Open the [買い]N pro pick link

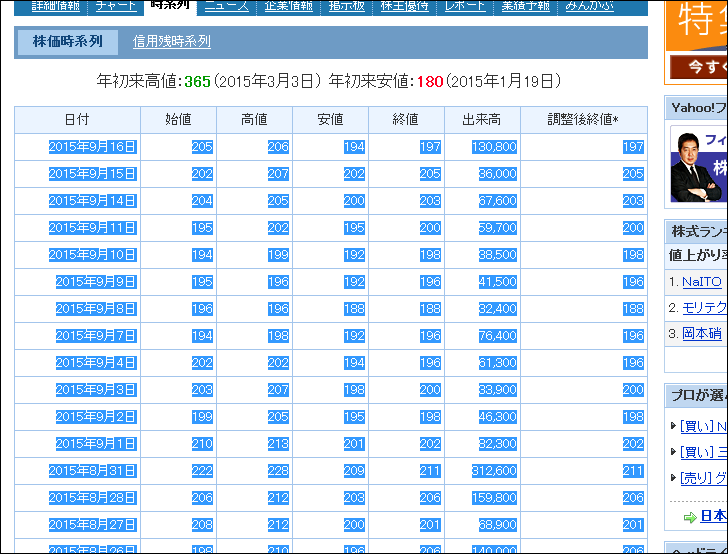(x=703, y=426)
